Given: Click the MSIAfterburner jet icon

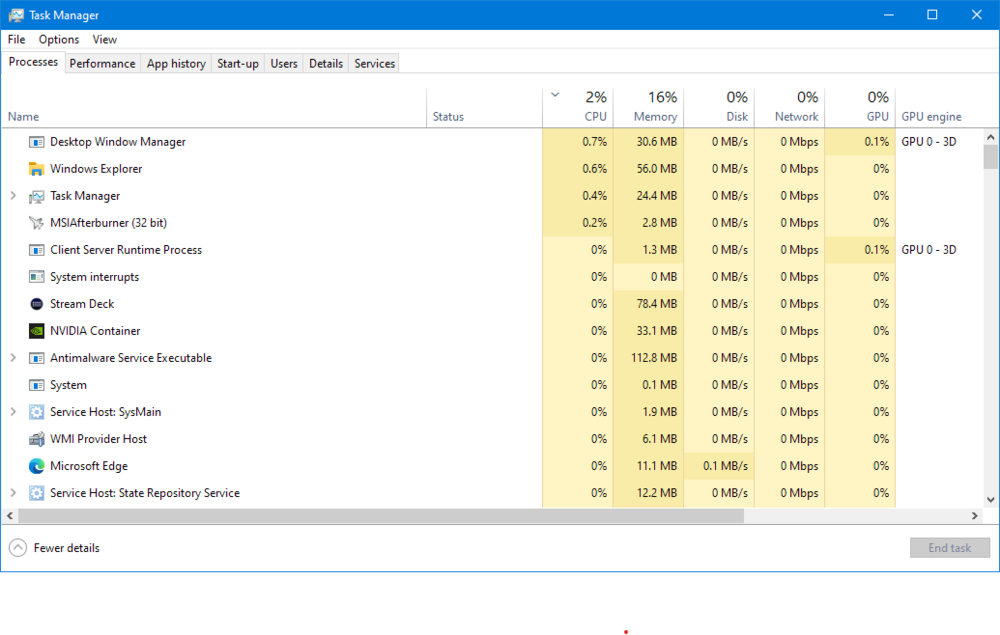Looking at the screenshot, I should (38, 222).
